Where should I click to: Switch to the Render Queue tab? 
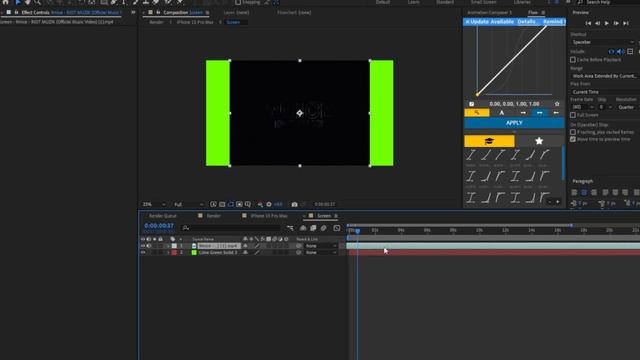pos(162,216)
